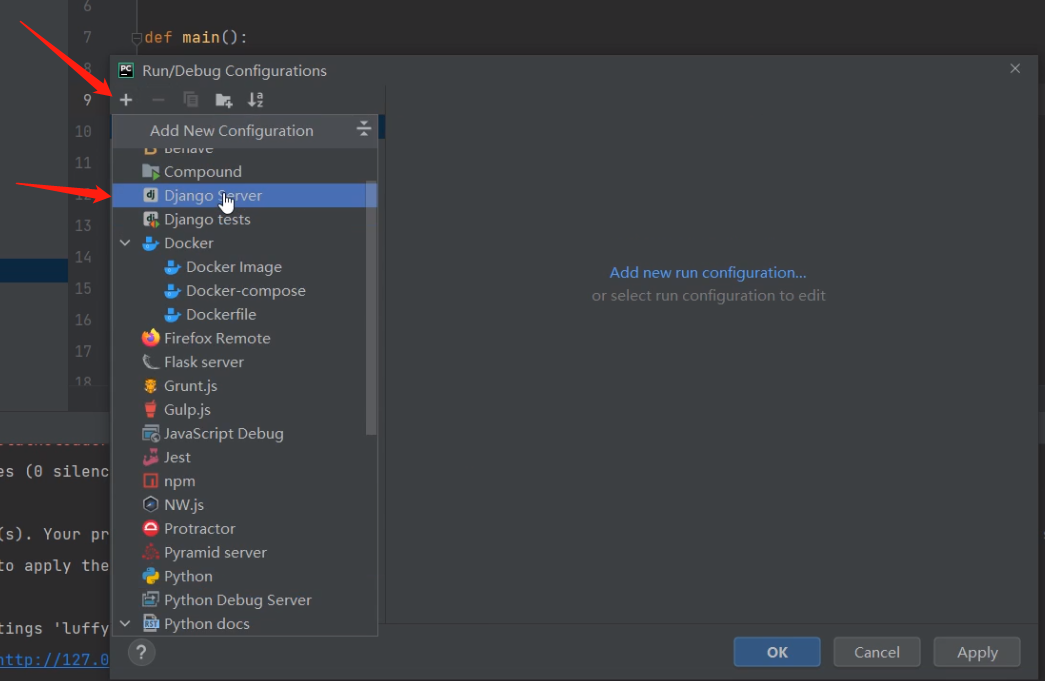Viewport: 1045px width, 681px height.
Task: Select the Docker-compose text entry
Action: click(246, 291)
